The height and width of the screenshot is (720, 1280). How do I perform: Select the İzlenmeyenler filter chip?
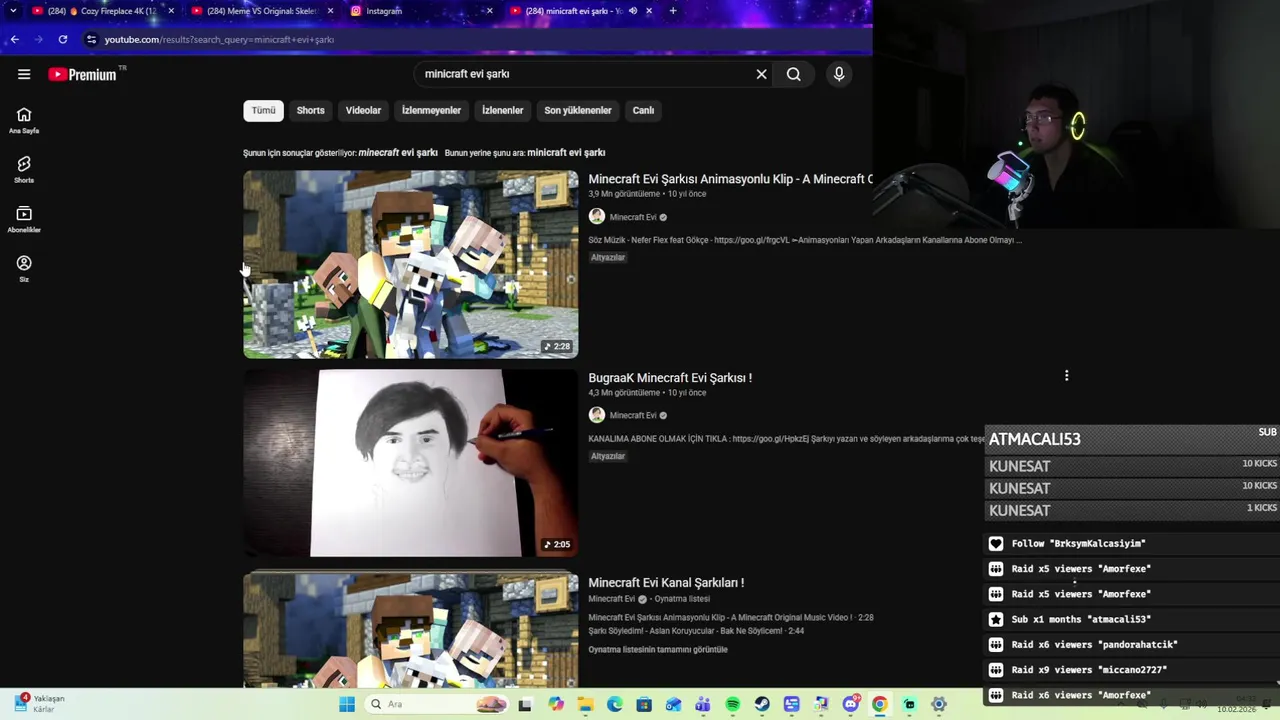click(x=431, y=110)
